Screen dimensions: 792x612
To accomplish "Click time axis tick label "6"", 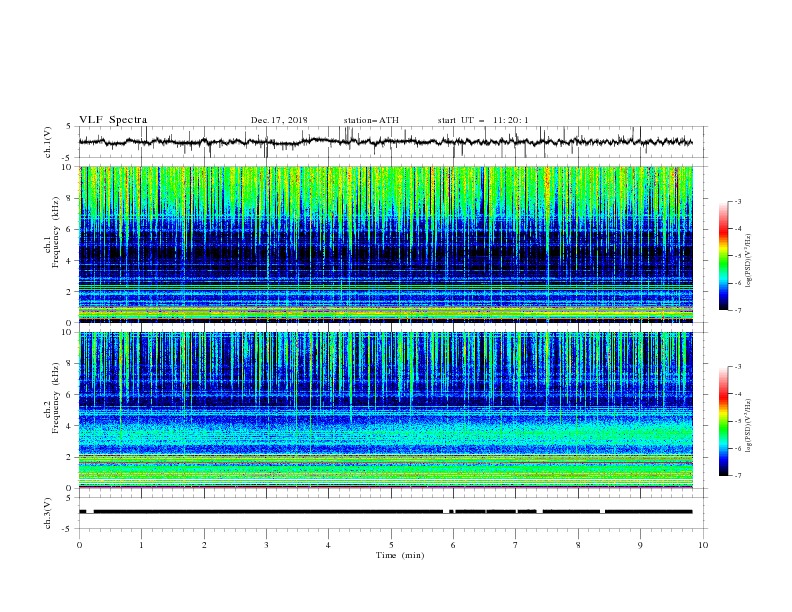I will pos(453,545).
